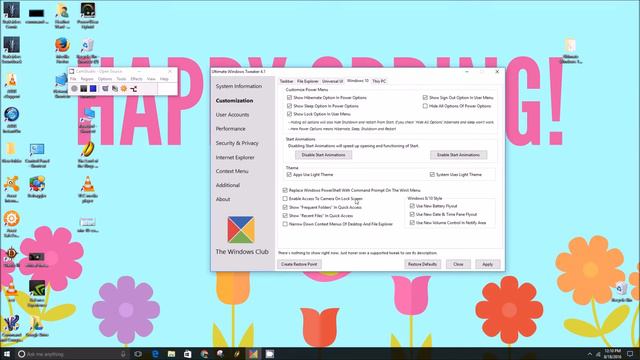Image resolution: width=640 pixels, height=360 pixels.
Task: Select the Recycle Bin icon at right edge
Action: pos(622,291)
